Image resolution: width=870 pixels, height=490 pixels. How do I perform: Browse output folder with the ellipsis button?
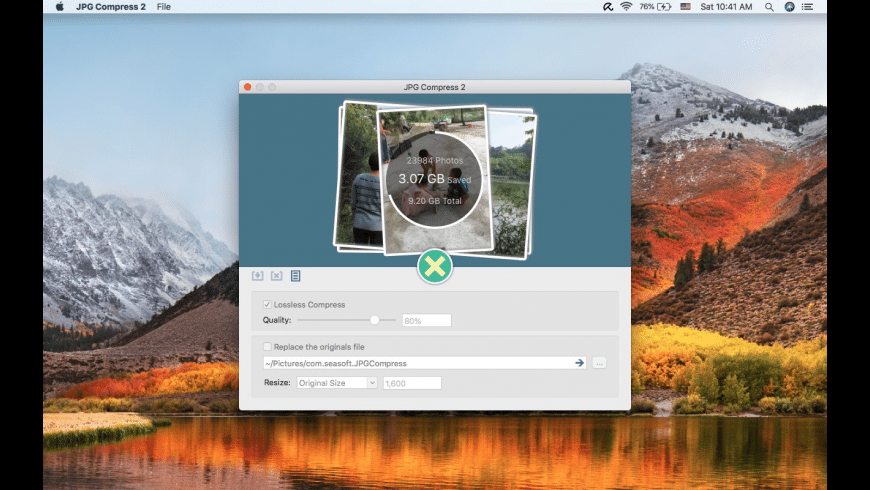[599, 363]
